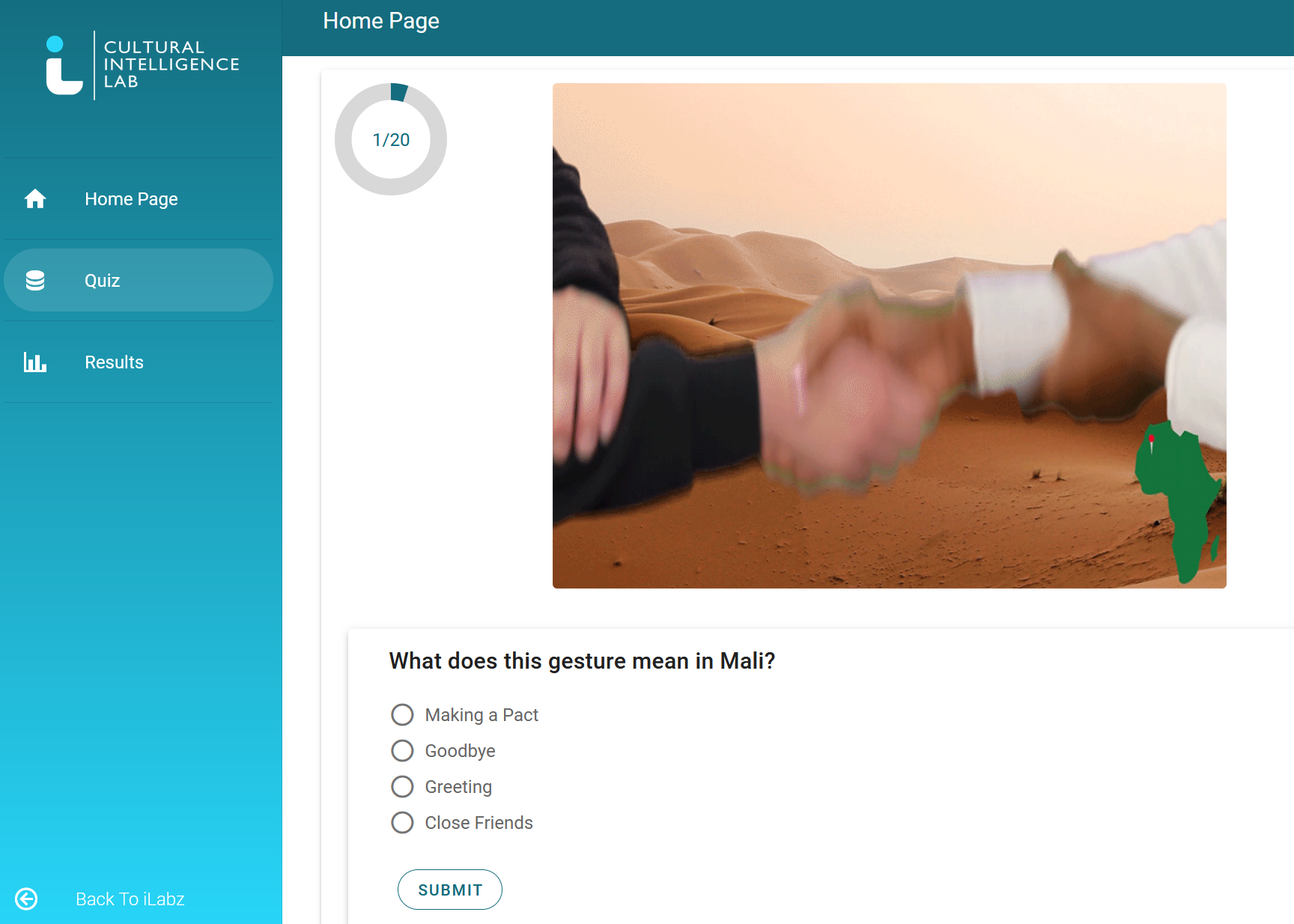Click the stacked database icon beside Quiz
1294x924 pixels.
(35, 280)
